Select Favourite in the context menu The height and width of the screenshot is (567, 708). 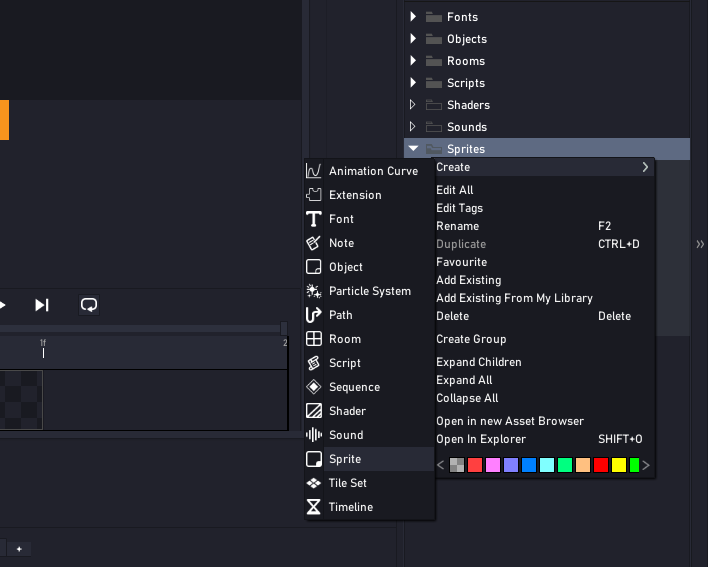461,262
